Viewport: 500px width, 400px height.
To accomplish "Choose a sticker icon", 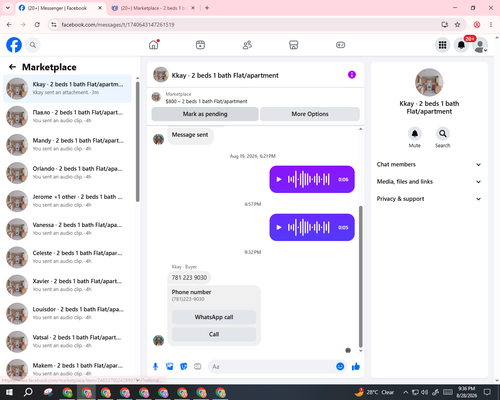I will point(184,367).
